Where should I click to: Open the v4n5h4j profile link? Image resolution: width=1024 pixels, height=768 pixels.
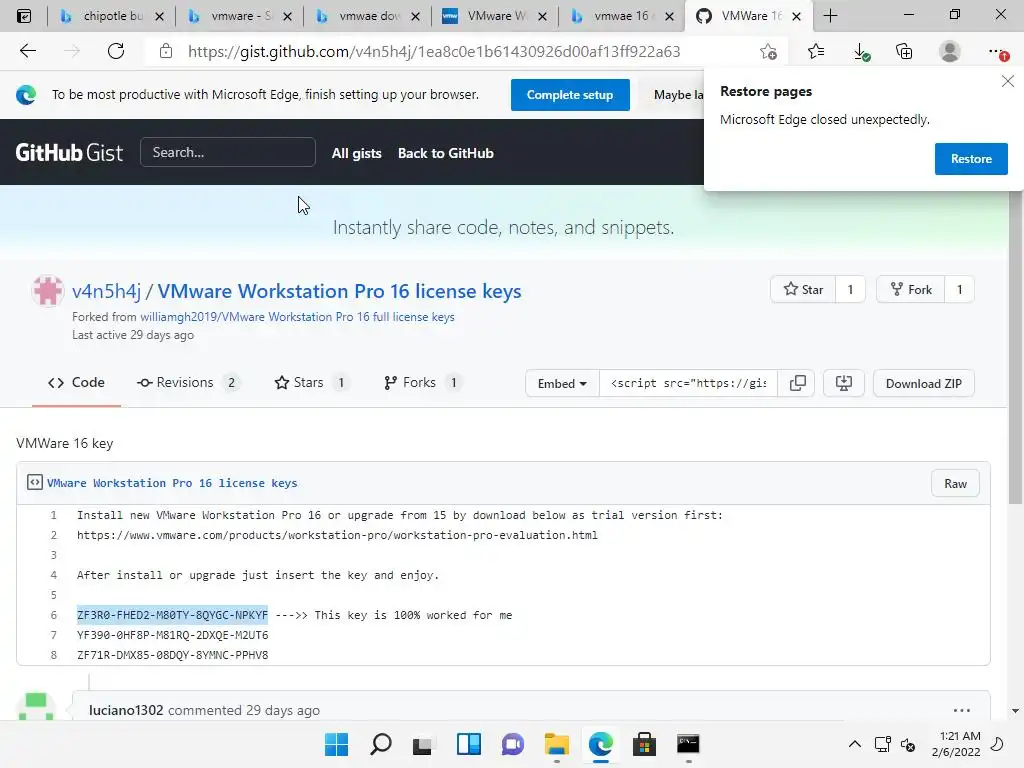pyautogui.click(x=106, y=291)
